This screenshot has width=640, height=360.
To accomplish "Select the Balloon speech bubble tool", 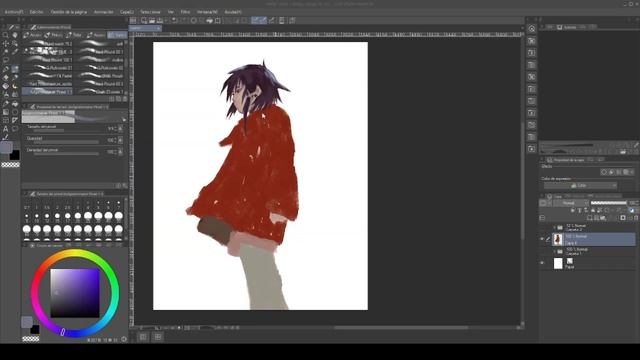I will (x=15, y=129).
